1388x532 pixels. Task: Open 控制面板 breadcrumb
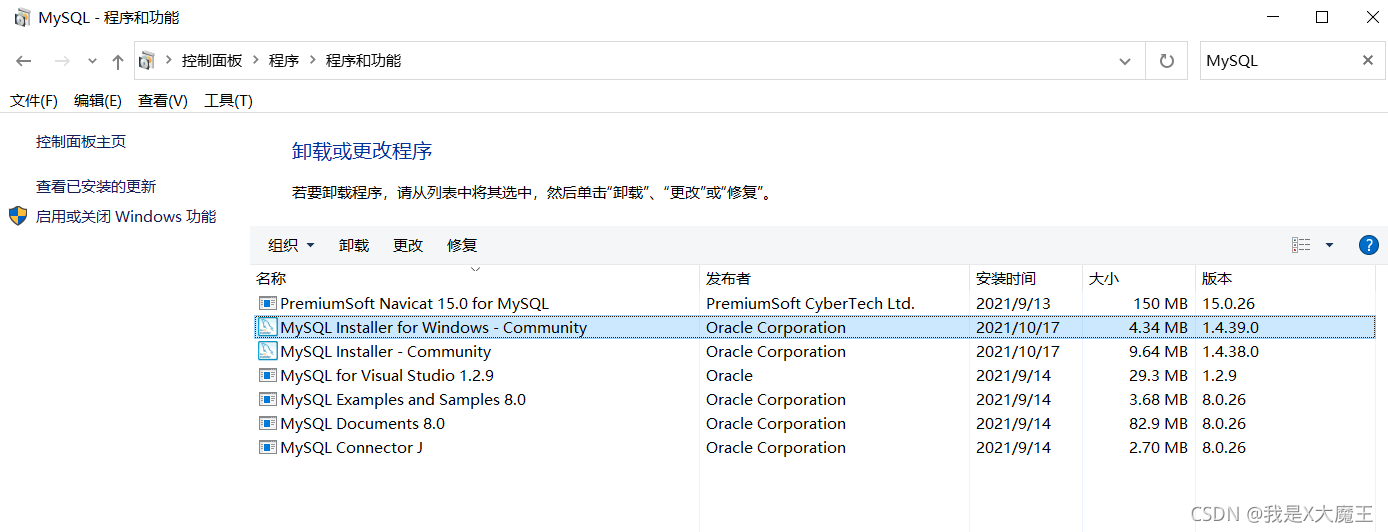[x=212, y=61]
